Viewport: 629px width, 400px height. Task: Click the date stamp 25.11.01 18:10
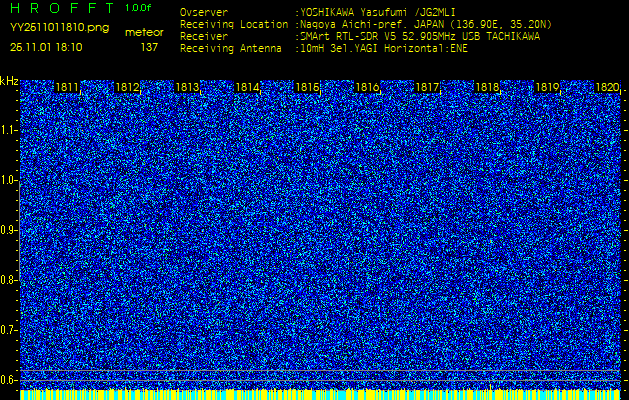pyautogui.click(x=46, y=47)
